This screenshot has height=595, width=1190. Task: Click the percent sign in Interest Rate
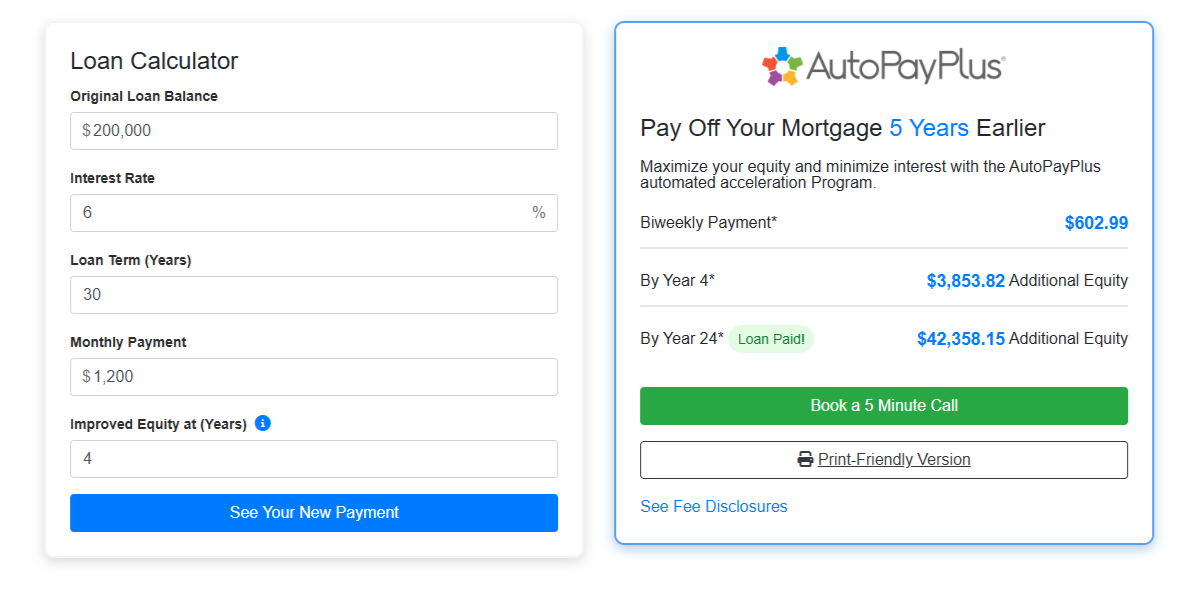[539, 213]
